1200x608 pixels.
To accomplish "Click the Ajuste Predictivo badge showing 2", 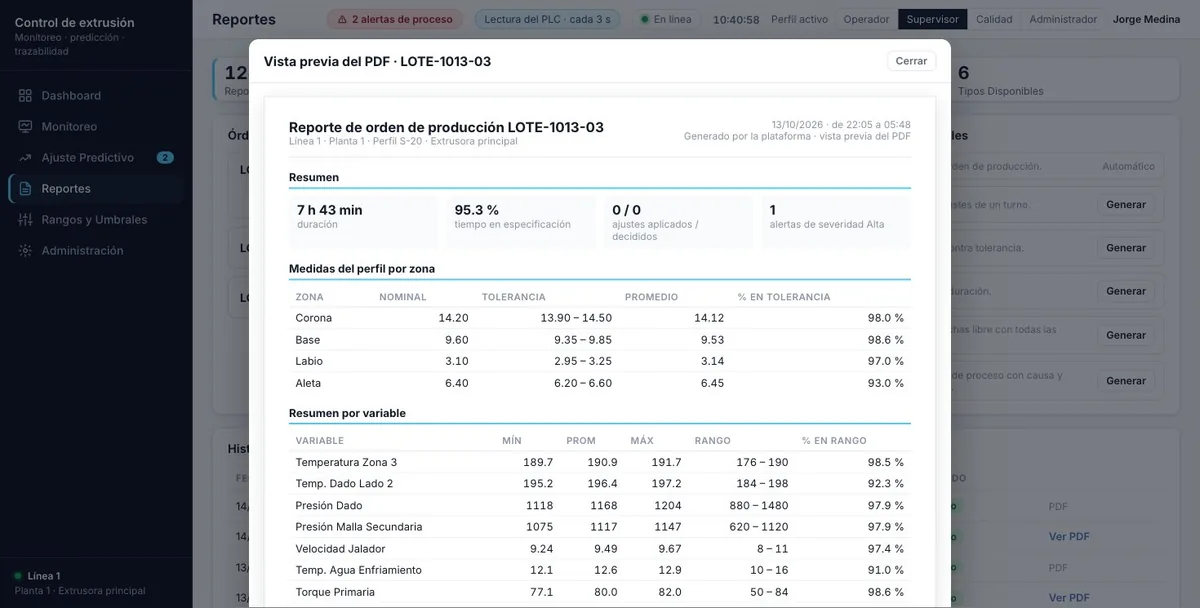I will pyautogui.click(x=165, y=158).
